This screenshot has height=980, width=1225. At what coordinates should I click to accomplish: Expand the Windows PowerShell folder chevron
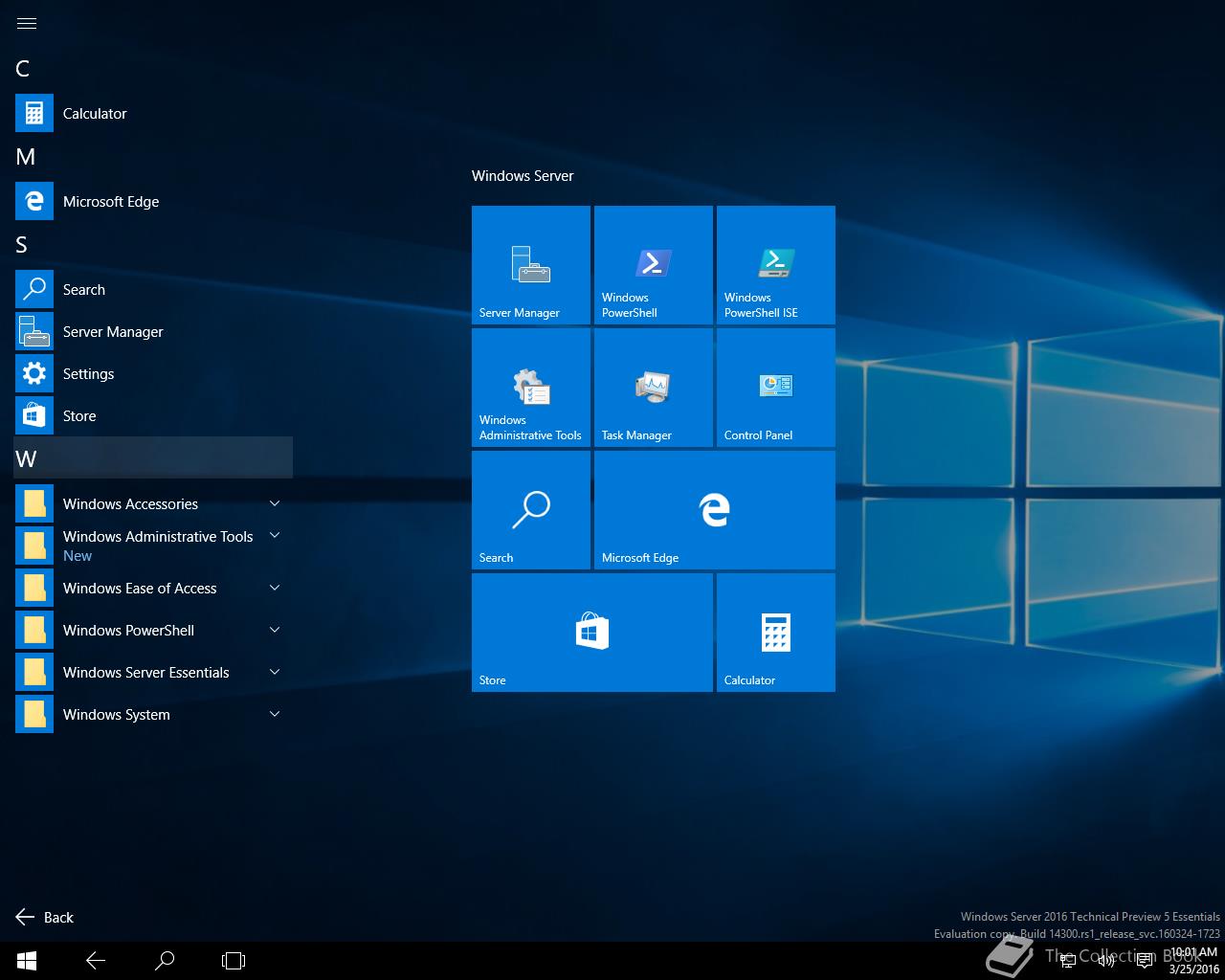pyautogui.click(x=275, y=630)
